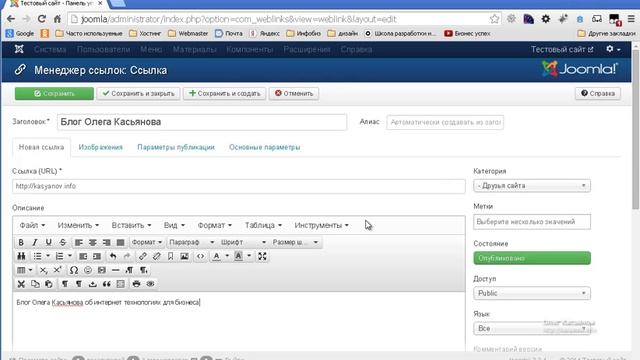Decrease indent of the paragraph
Screen dimensions: 640x360
(83, 256)
